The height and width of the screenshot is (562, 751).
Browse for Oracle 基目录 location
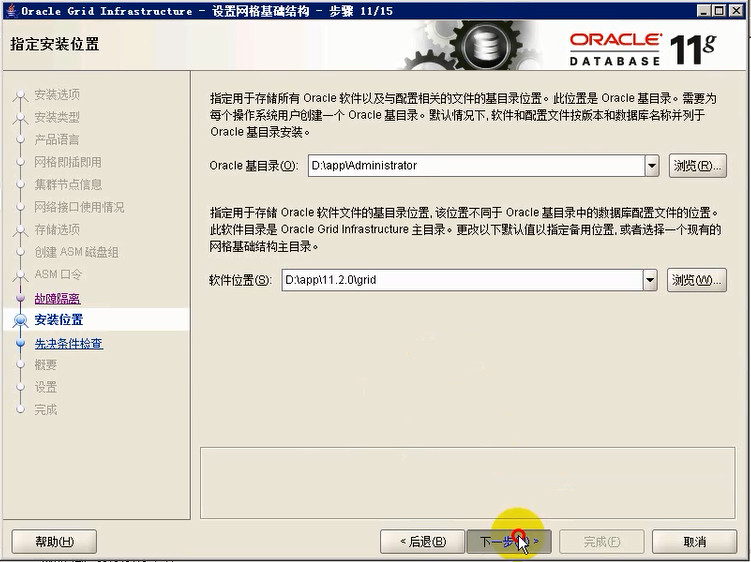697,166
